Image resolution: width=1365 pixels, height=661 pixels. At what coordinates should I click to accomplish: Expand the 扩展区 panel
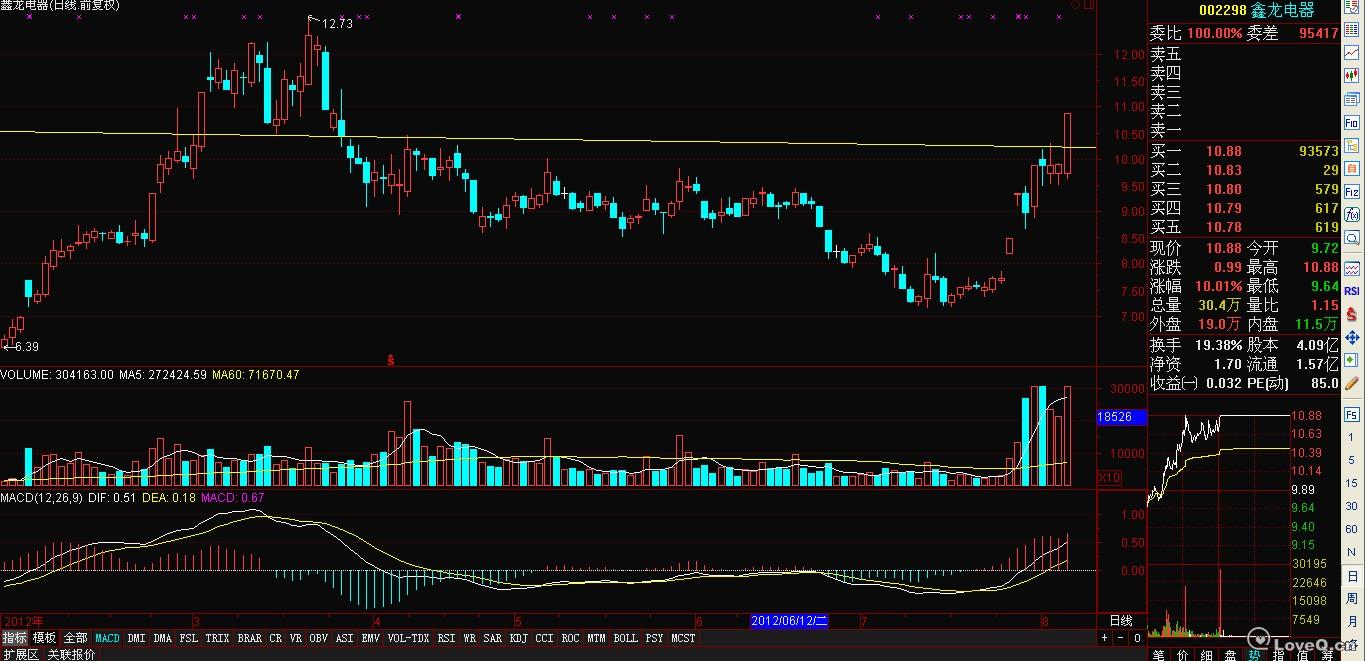click(21, 654)
